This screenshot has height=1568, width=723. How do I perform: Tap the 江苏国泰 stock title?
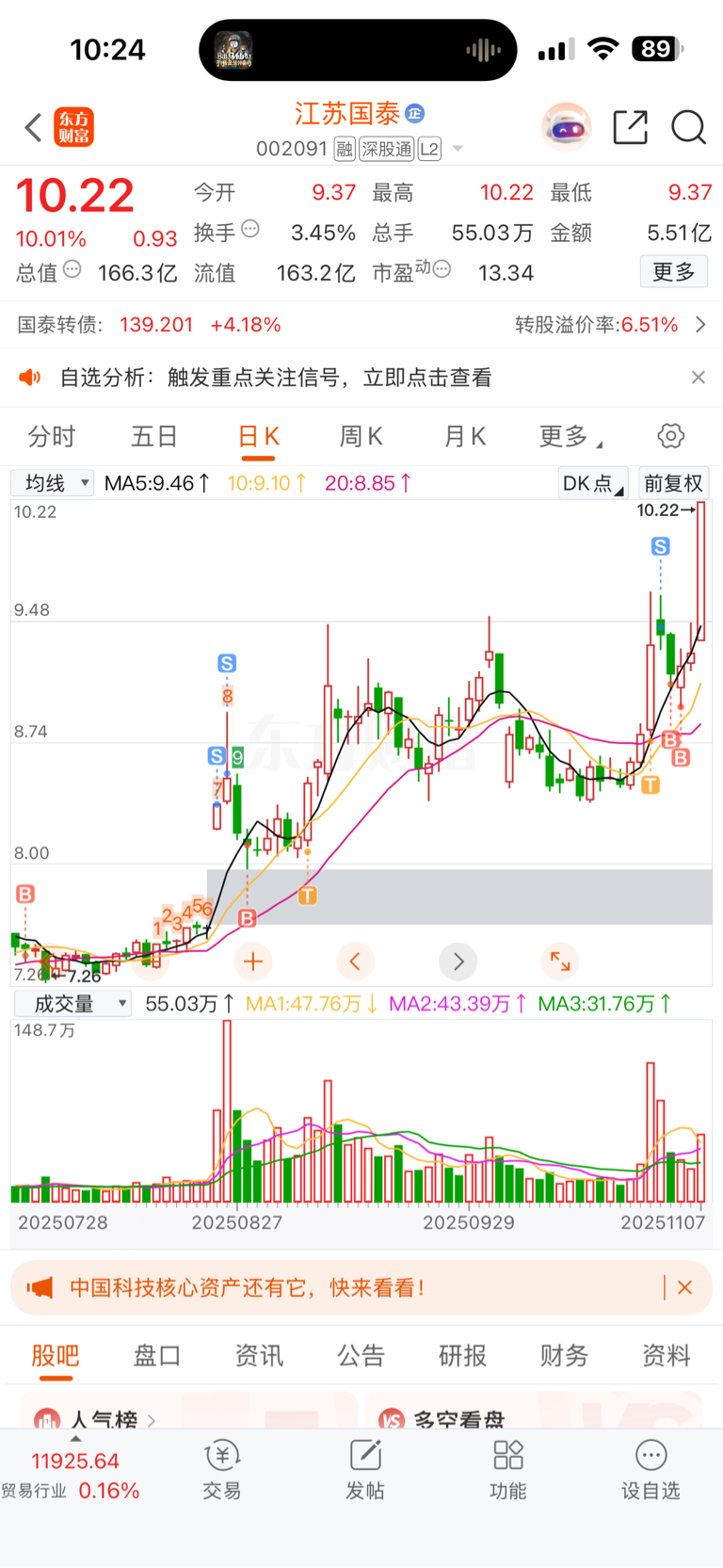[347, 114]
